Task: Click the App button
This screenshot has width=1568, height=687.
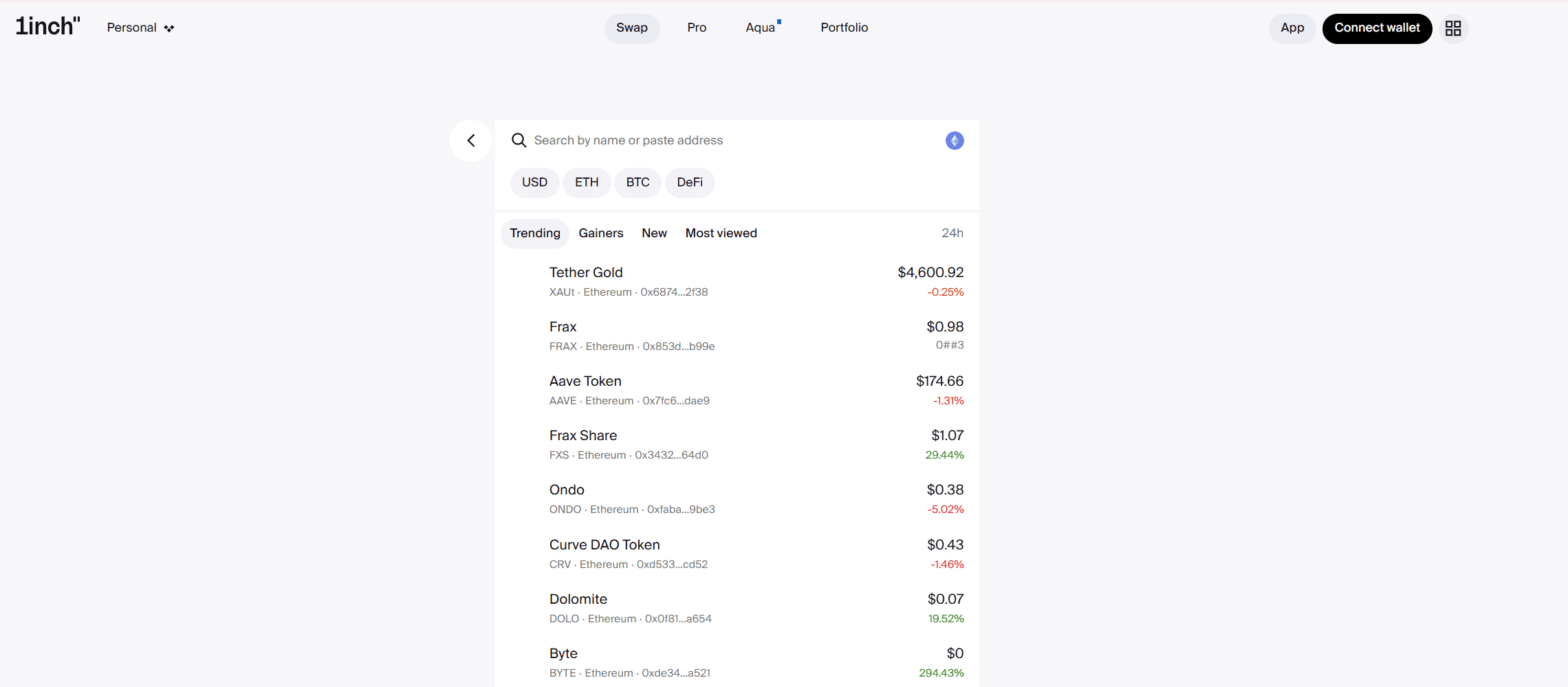Action: (x=1292, y=28)
